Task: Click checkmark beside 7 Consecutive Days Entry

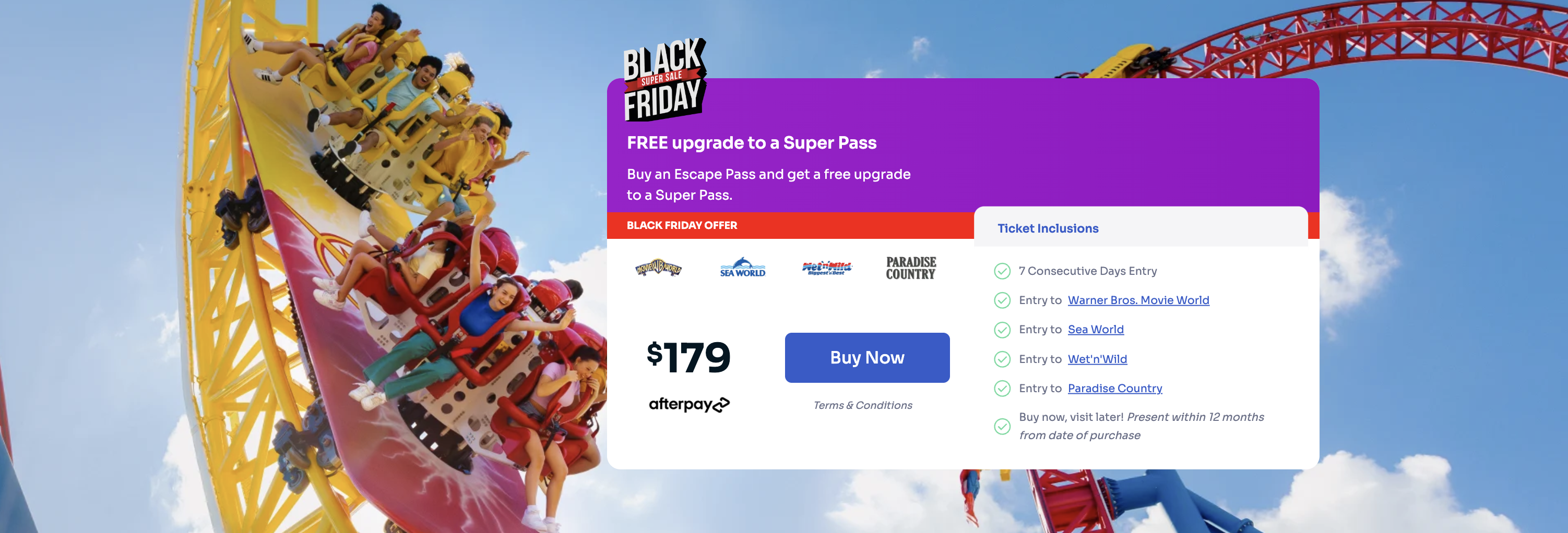Action: coord(1002,271)
